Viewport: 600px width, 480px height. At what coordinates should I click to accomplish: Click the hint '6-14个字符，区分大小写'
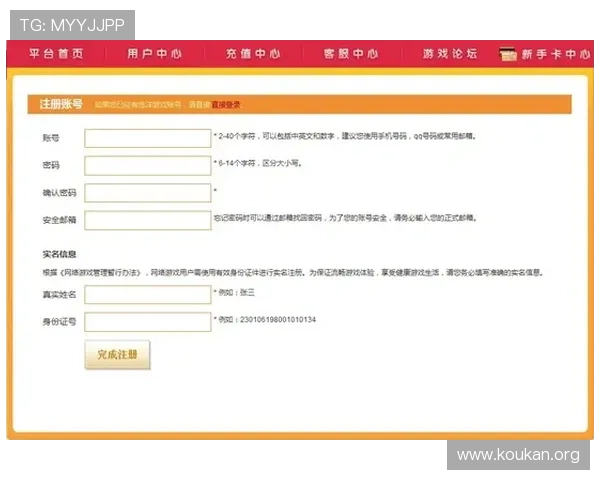coord(258,163)
